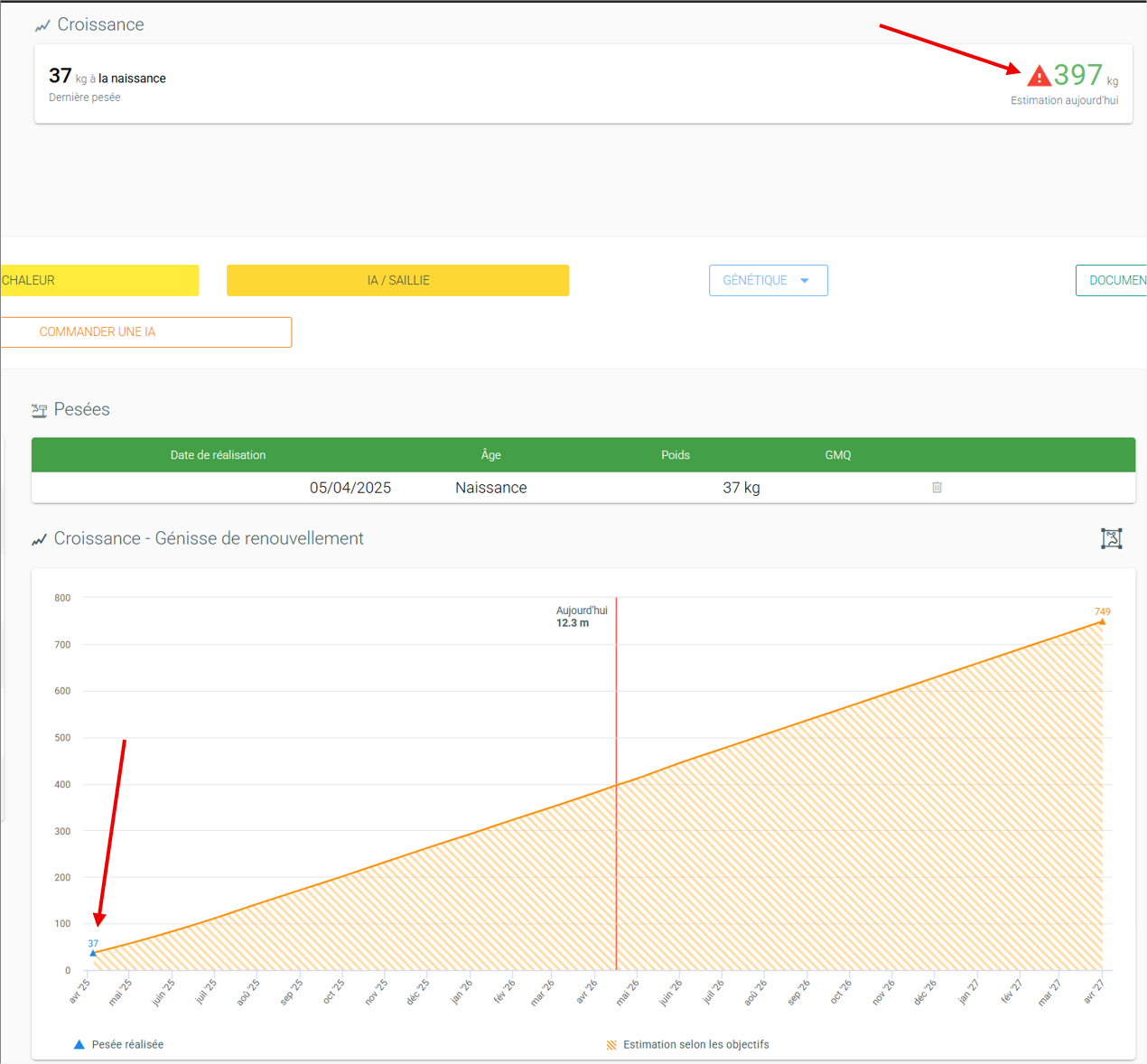The height and width of the screenshot is (1064, 1147).
Task: Click the IA / SAILLIE button
Action: (x=398, y=280)
